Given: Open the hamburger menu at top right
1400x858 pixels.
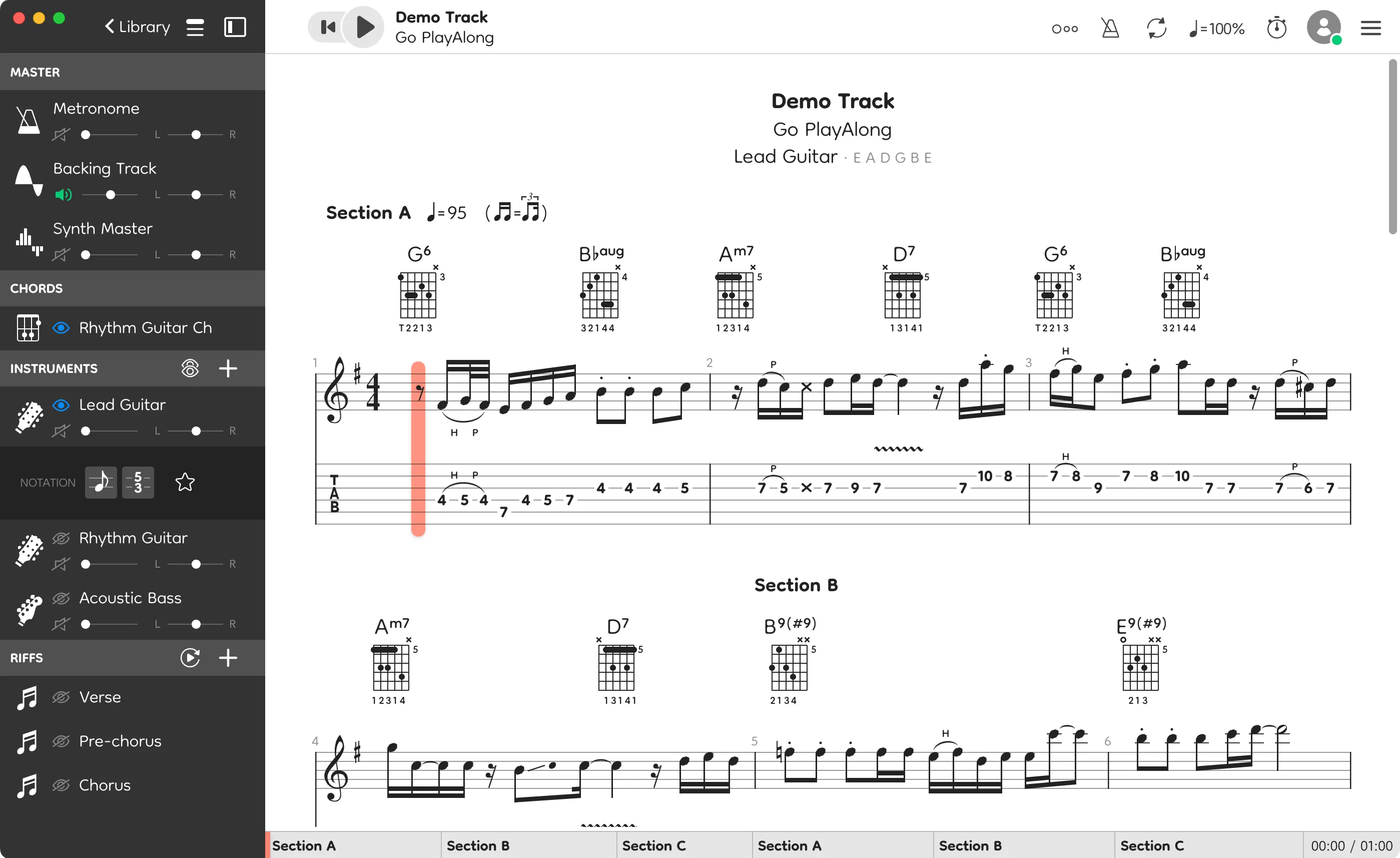Looking at the screenshot, I should [x=1370, y=28].
